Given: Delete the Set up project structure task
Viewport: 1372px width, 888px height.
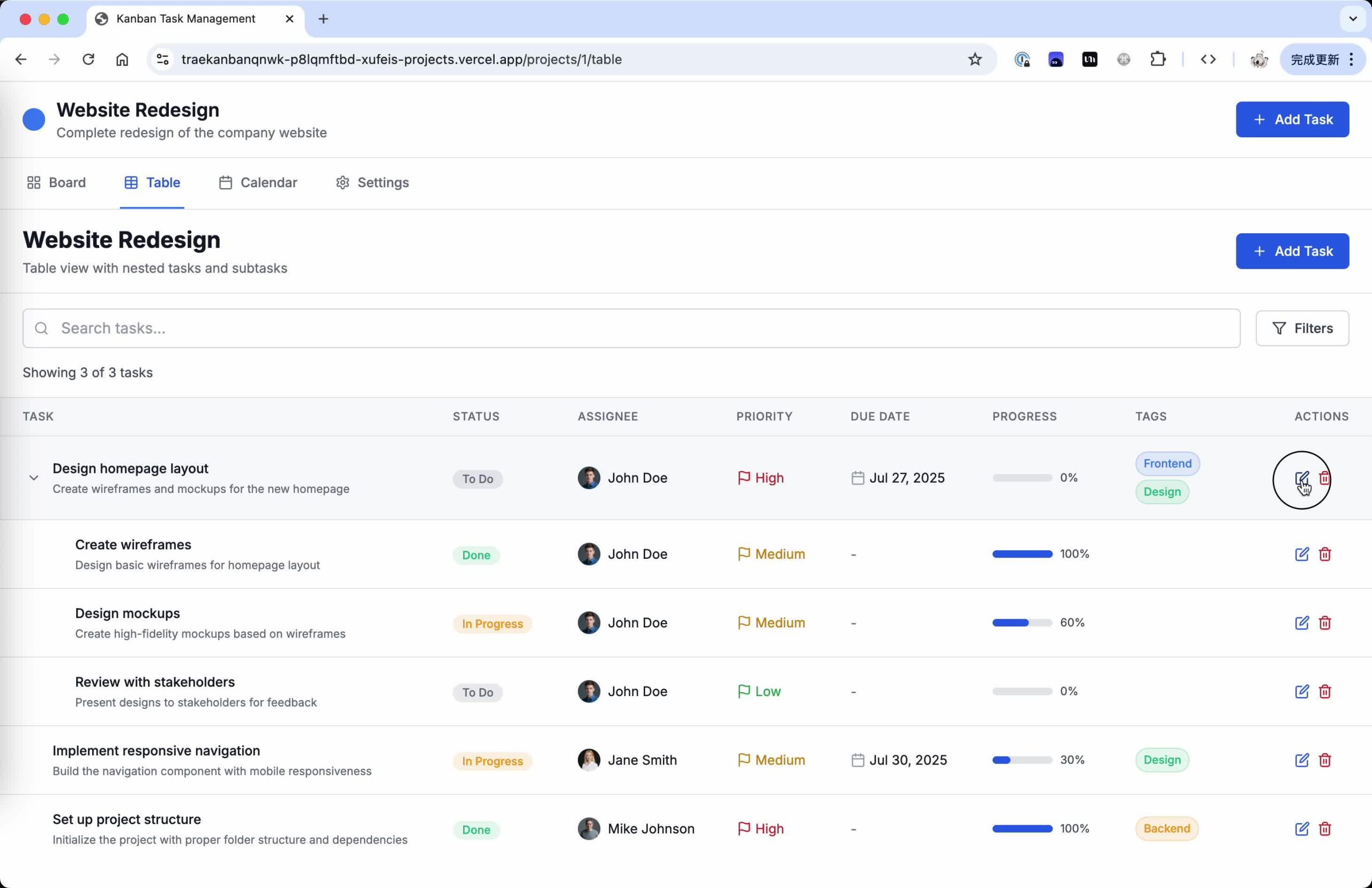Looking at the screenshot, I should 1325,828.
